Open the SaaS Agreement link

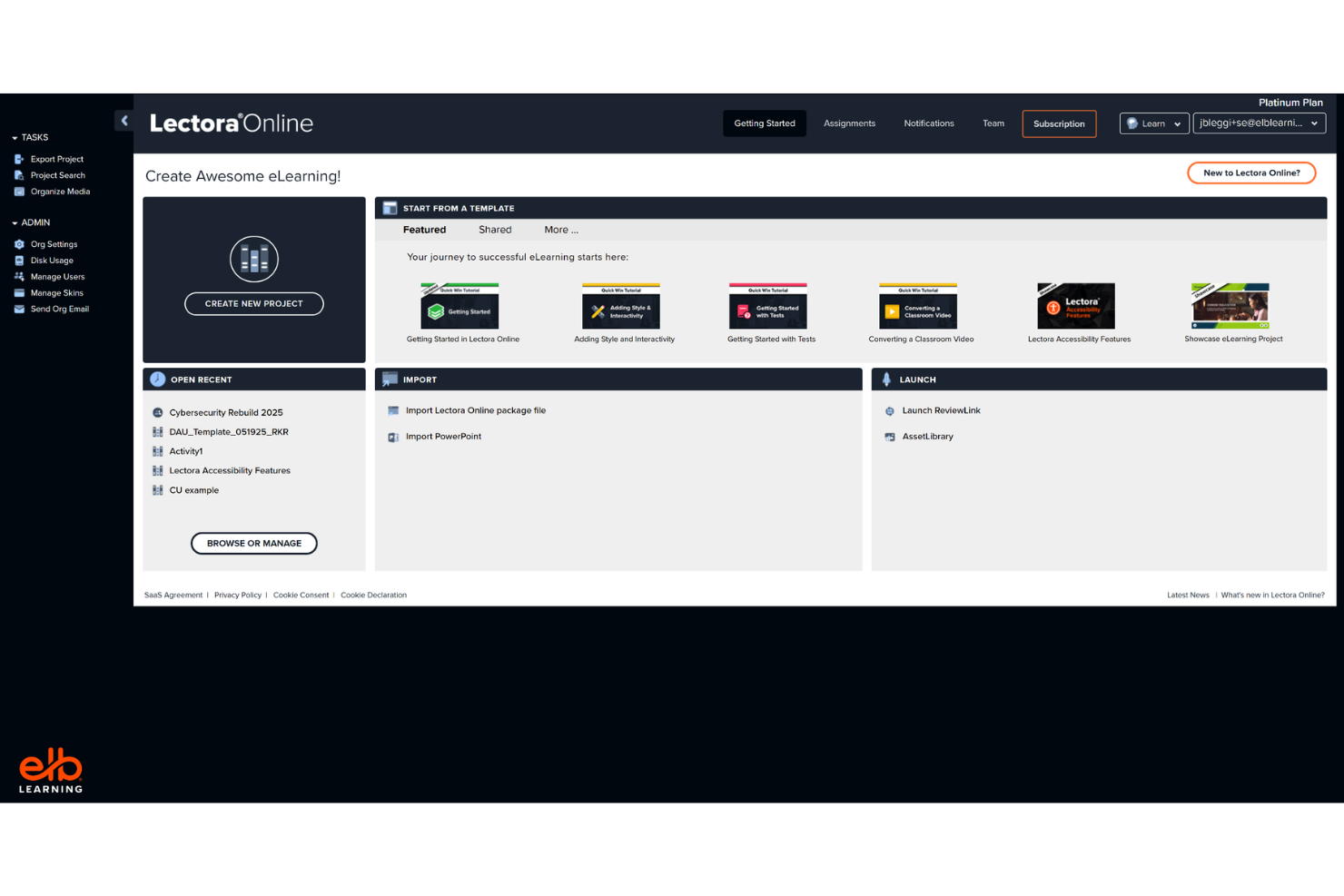tap(173, 596)
